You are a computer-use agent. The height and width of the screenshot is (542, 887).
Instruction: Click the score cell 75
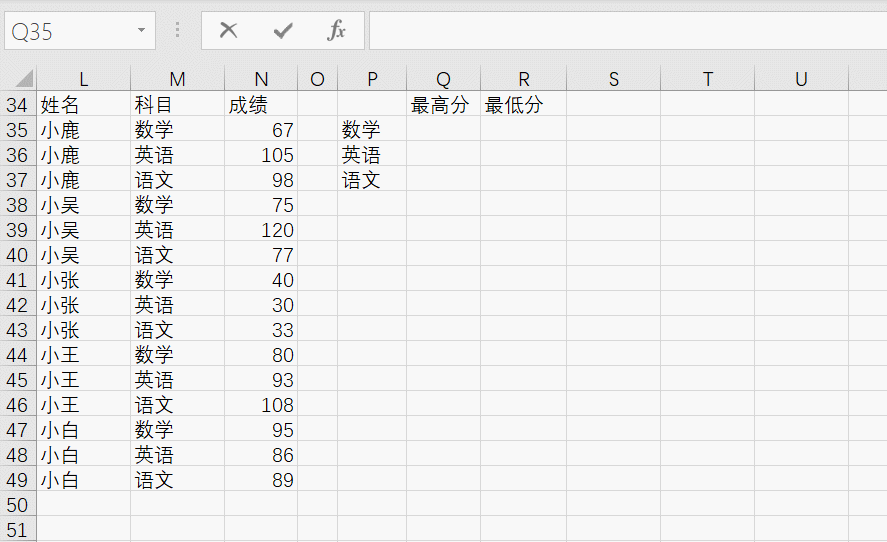coord(261,205)
